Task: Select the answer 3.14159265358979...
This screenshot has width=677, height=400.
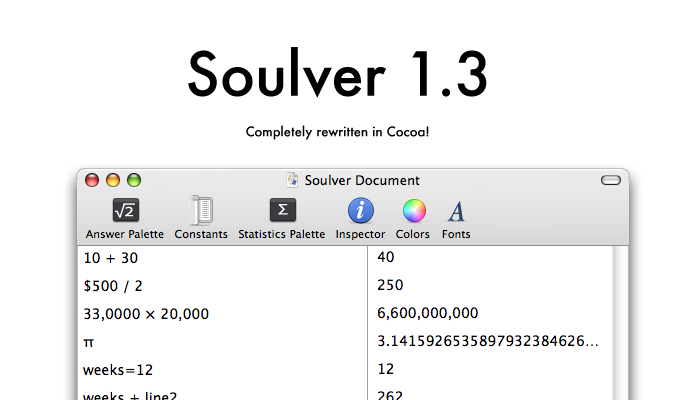Action: [488, 341]
